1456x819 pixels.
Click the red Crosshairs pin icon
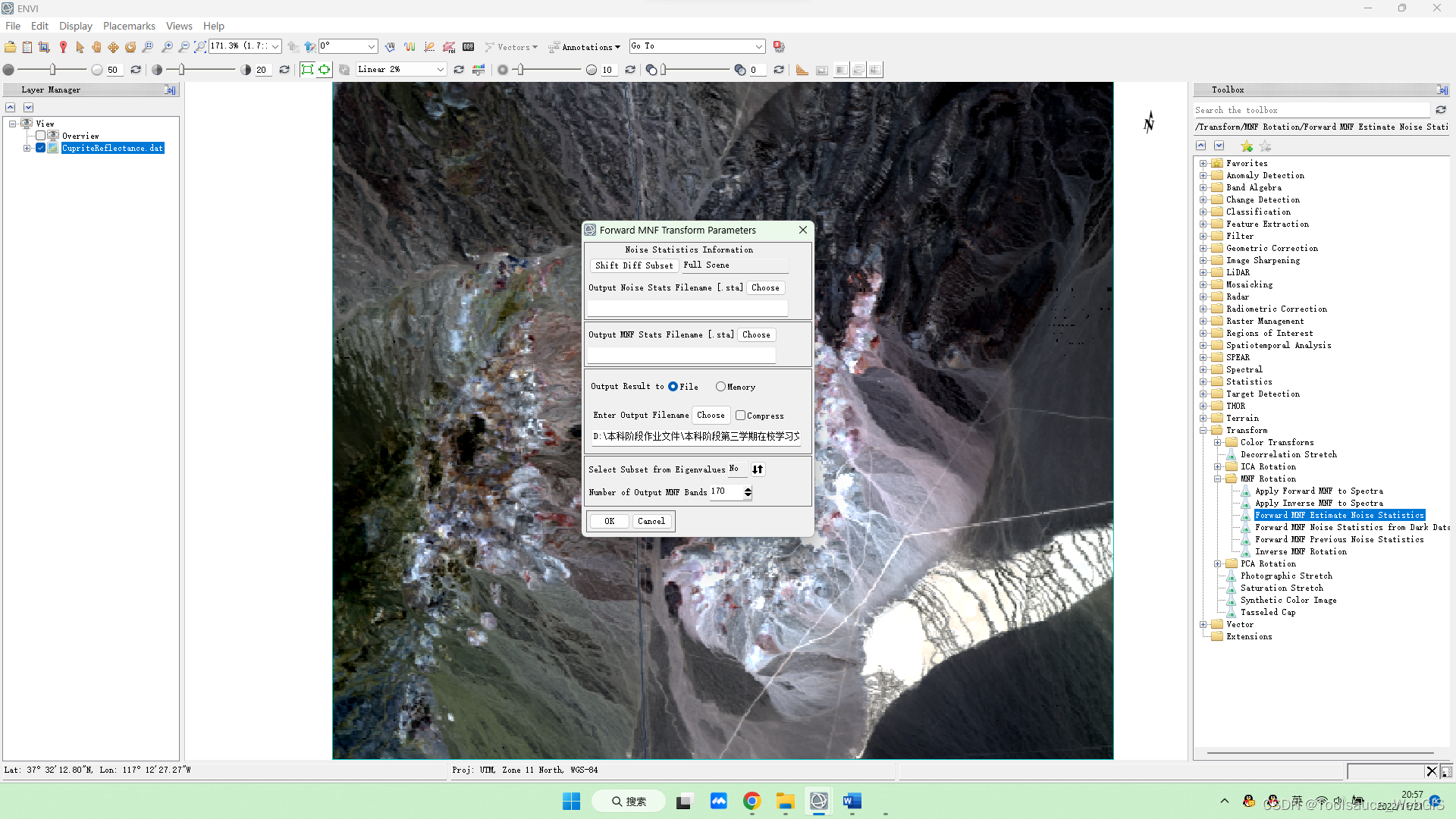(63, 47)
